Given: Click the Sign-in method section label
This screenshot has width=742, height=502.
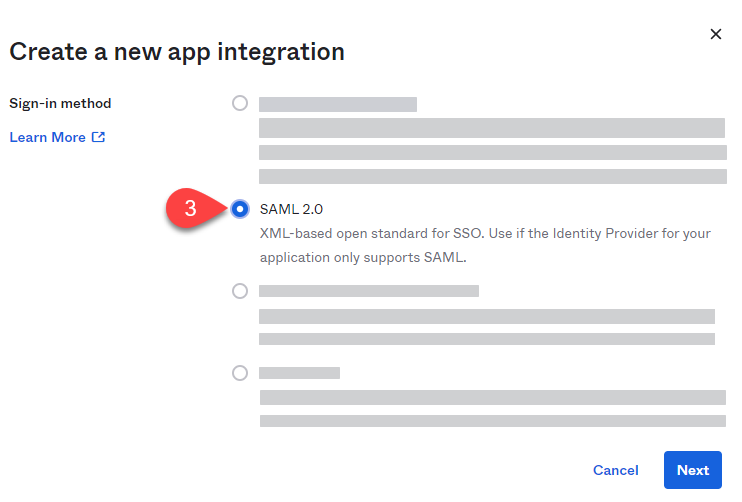Looking at the screenshot, I should 60,103.
